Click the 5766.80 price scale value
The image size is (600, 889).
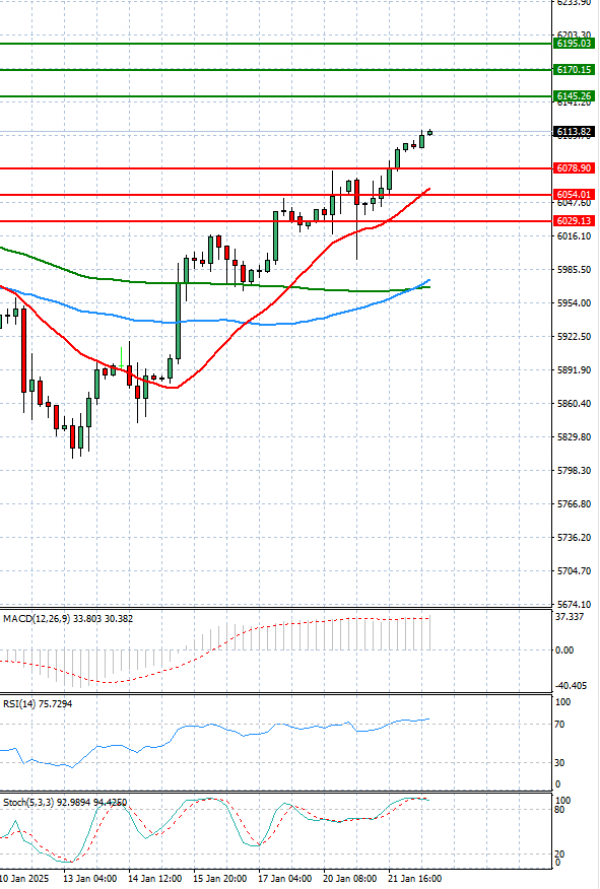pyautogui.click(x=574, y=503)
